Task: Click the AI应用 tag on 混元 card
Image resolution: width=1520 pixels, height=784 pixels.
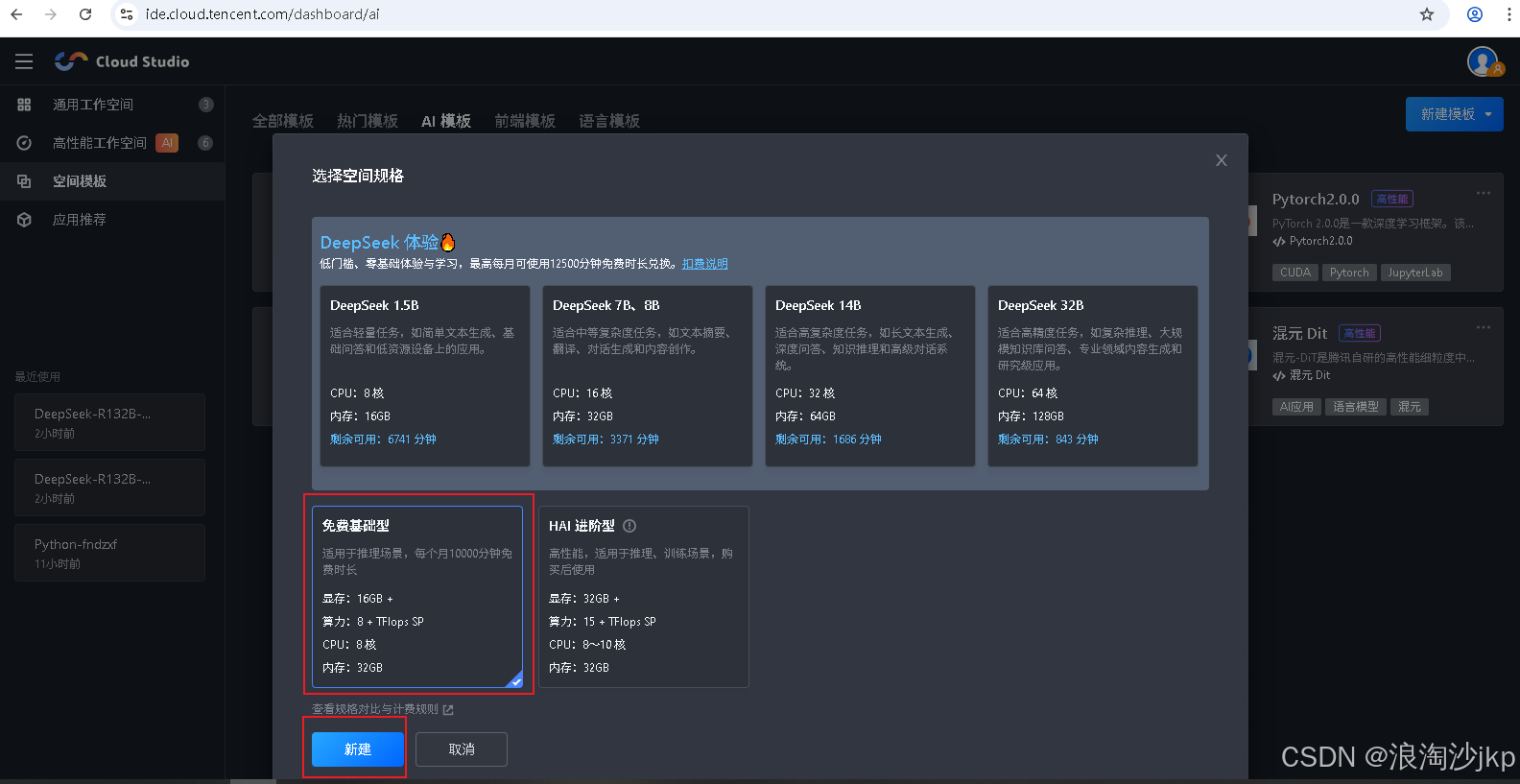Action: (x=1296, y=407)
